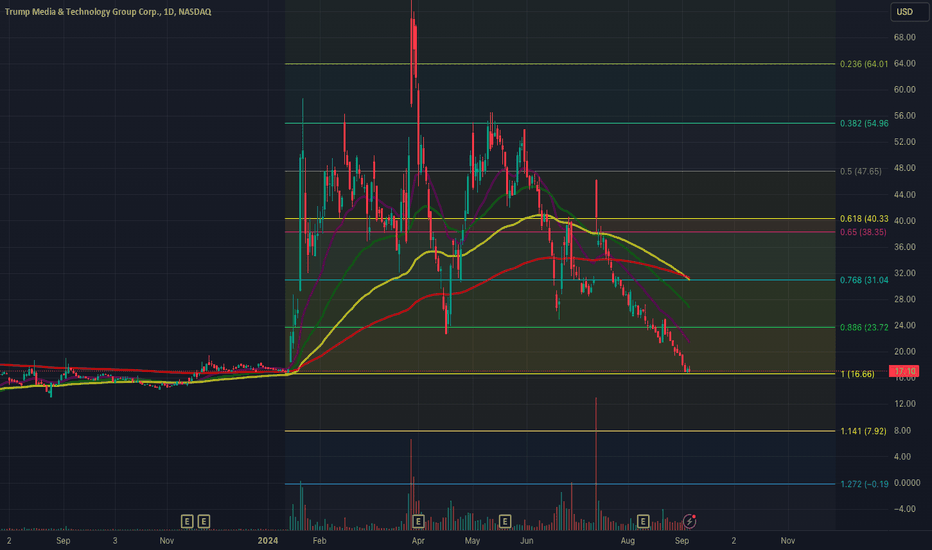Click the 20.00 price axis label
Screen dimensions: 932x550
point(904,351)
